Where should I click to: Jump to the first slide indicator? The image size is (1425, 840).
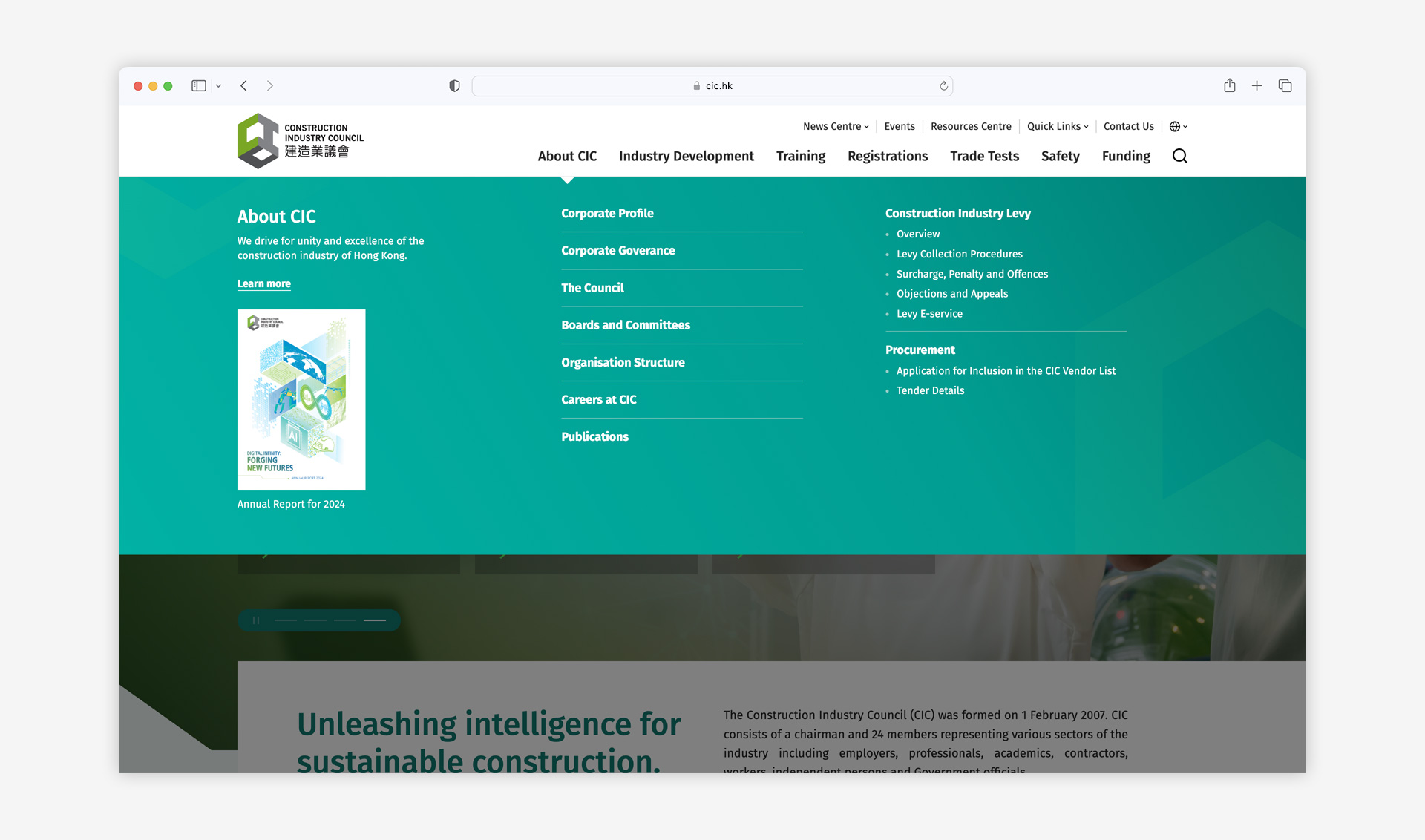286,620
